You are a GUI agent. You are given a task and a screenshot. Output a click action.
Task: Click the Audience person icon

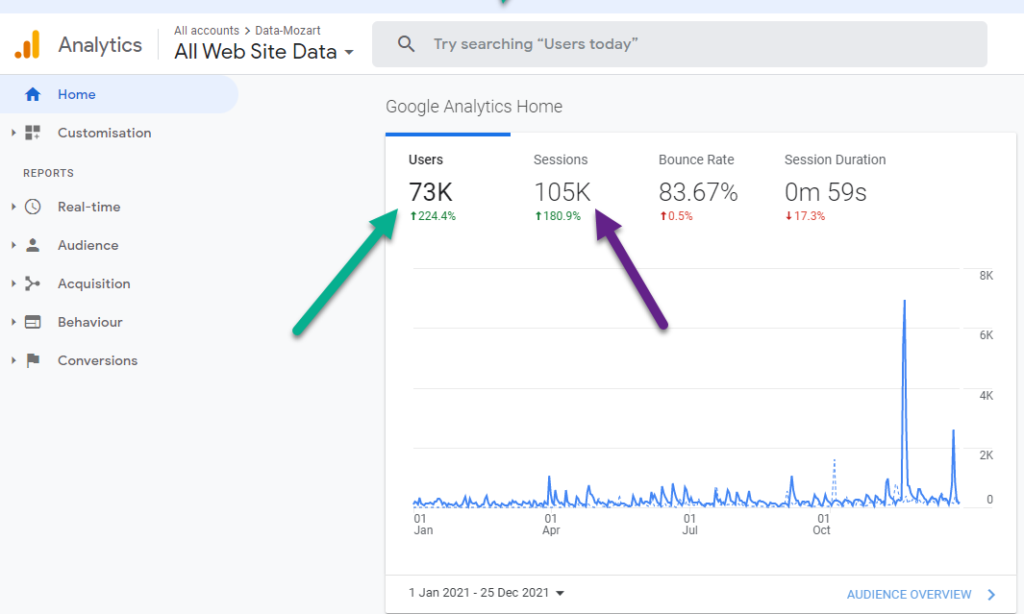[x=33, y=245]
